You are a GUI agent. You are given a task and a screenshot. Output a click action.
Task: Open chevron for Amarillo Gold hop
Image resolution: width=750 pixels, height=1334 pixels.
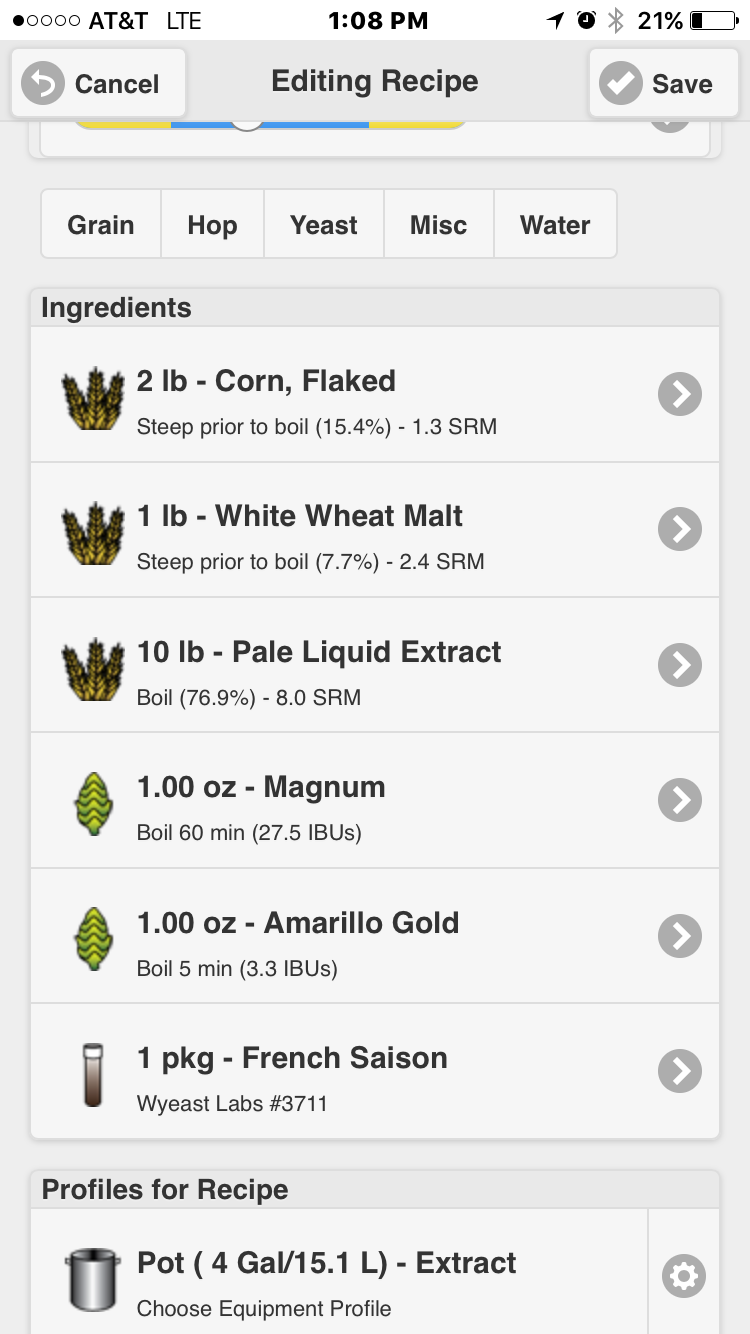pos(680,936)
